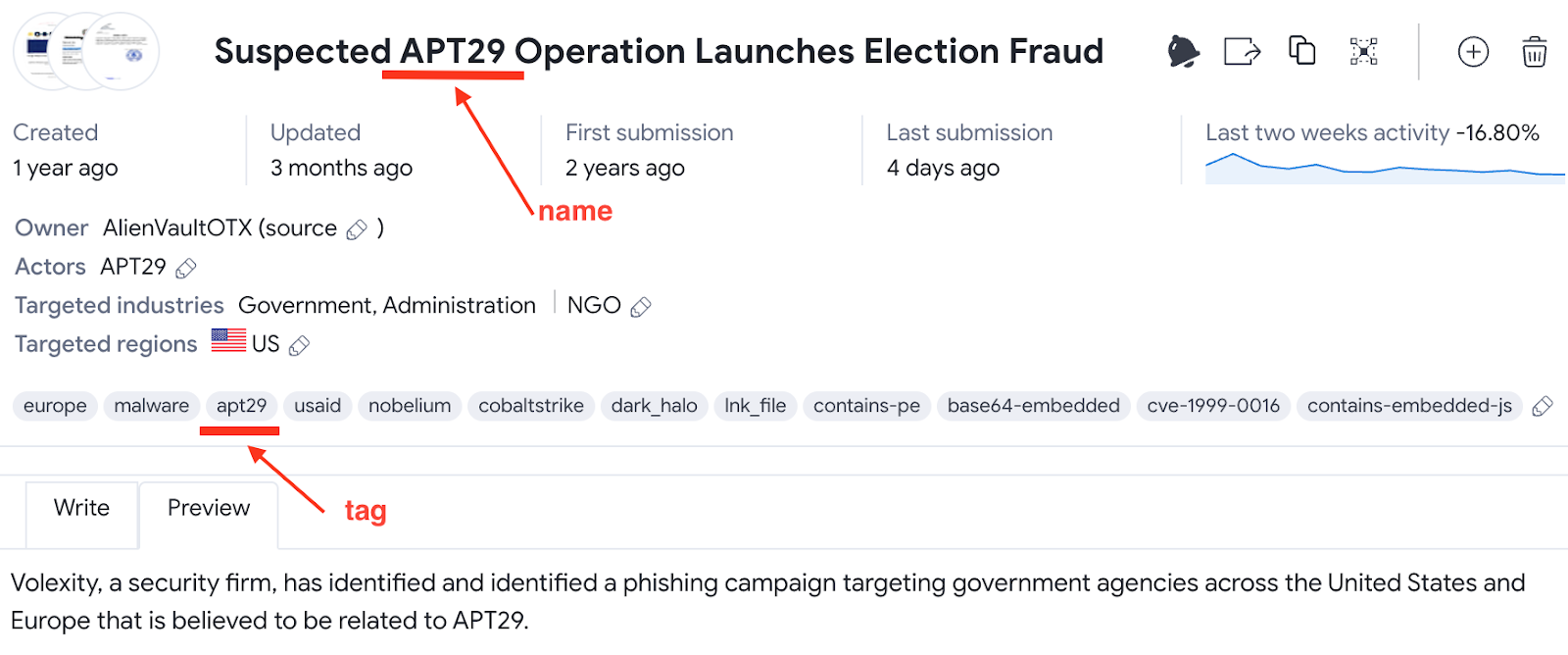
Task: Open the graph view icon
Action: 1363,51
